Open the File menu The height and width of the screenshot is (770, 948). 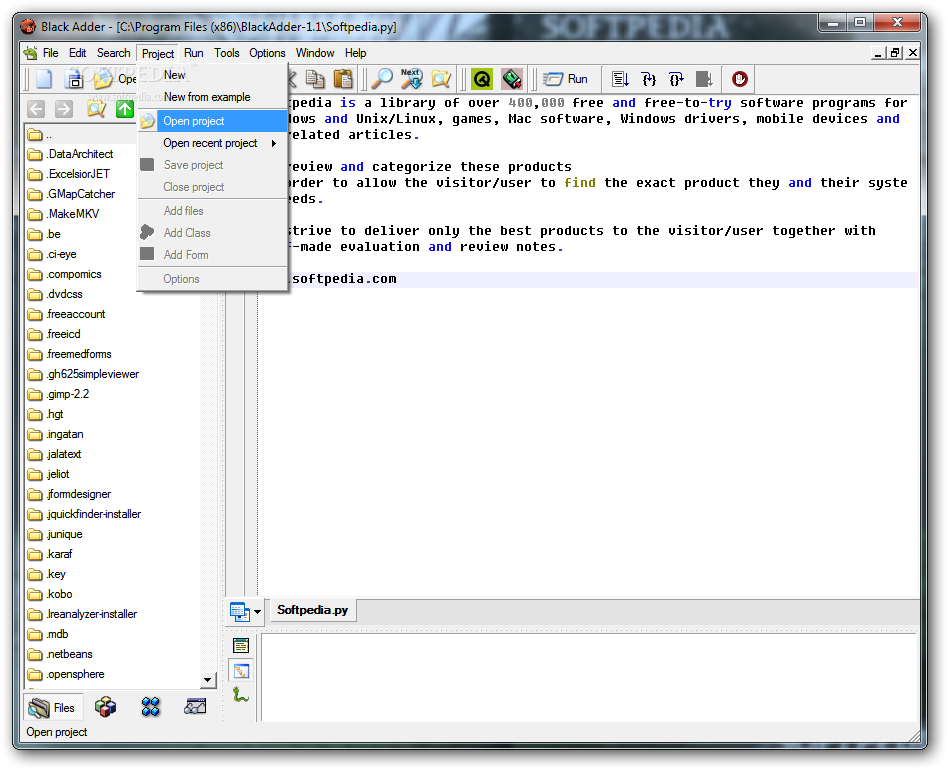point(51,53)
